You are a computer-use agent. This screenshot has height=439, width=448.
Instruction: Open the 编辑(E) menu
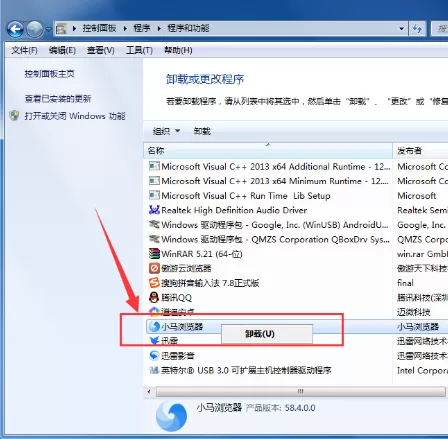(62, 50)
